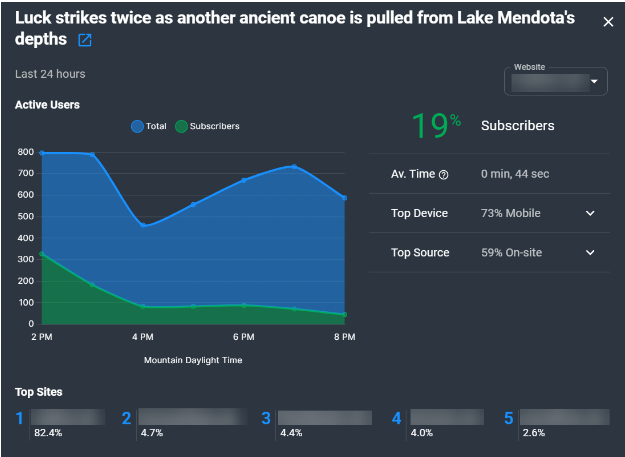The height and width of the screenshot is (457, 625).
Task: Click the Av. Time help icon
Action: tap(444, 175)
